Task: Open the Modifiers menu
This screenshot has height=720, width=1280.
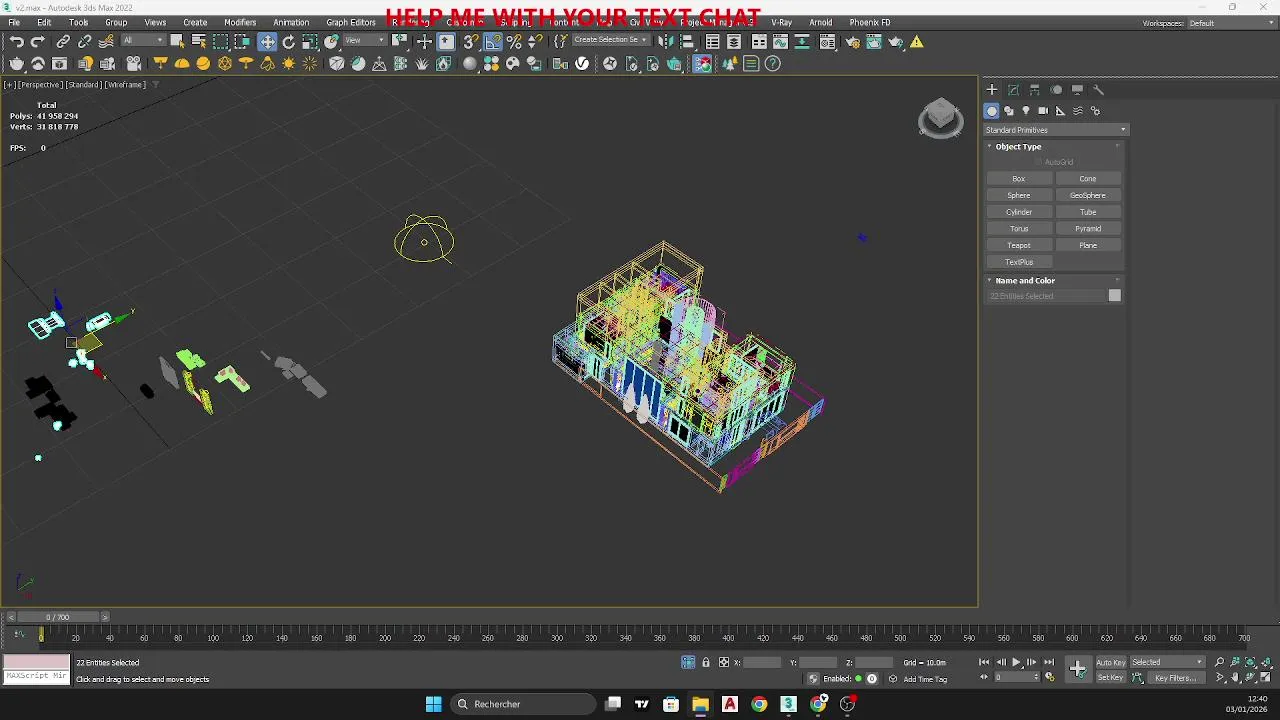Action: pyautogui.click(x=240, y=22)
